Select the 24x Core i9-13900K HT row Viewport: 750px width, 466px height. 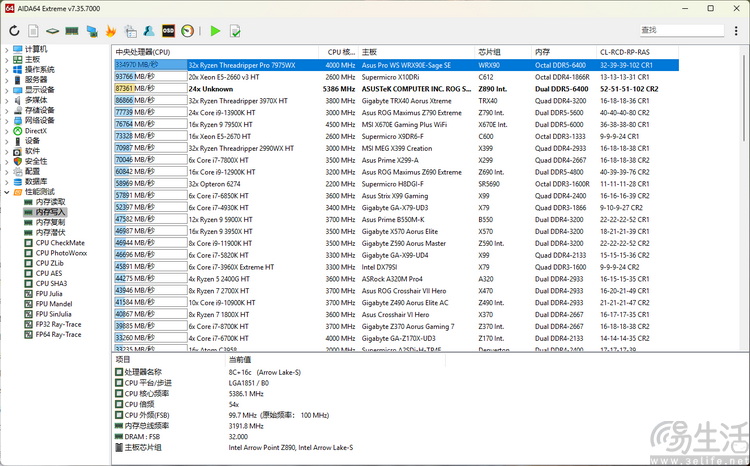coord(396,113)
